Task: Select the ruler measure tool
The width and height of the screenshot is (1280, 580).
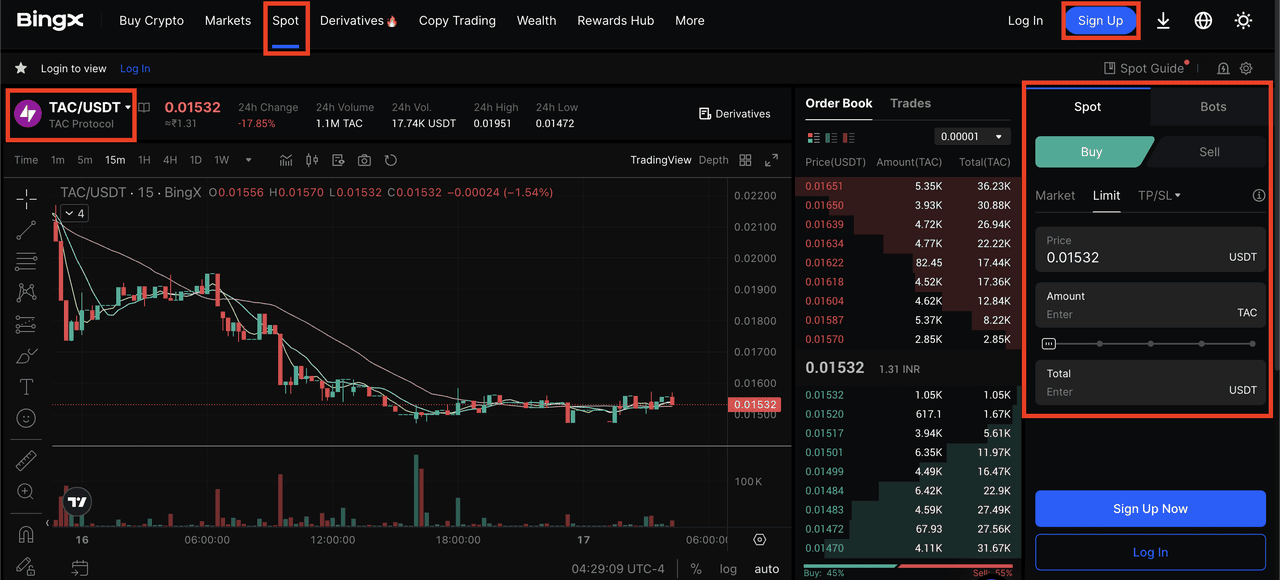Action: pos(26,460)
